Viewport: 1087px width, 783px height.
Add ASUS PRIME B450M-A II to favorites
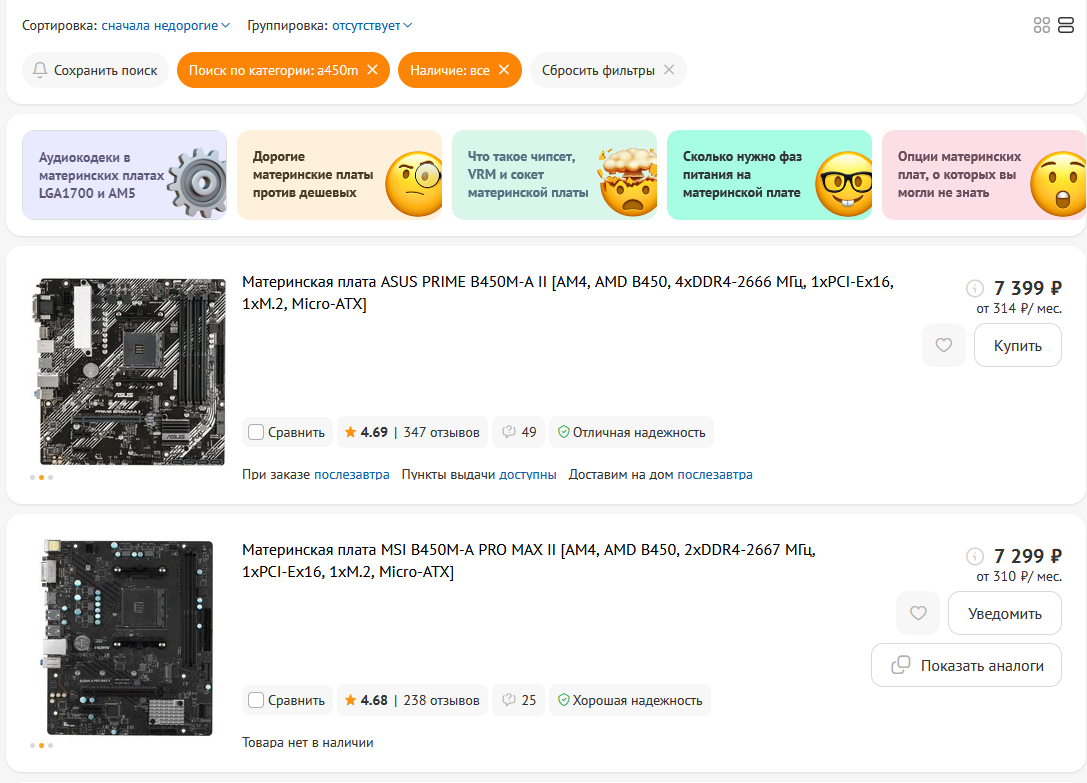[x=943, y=345]
